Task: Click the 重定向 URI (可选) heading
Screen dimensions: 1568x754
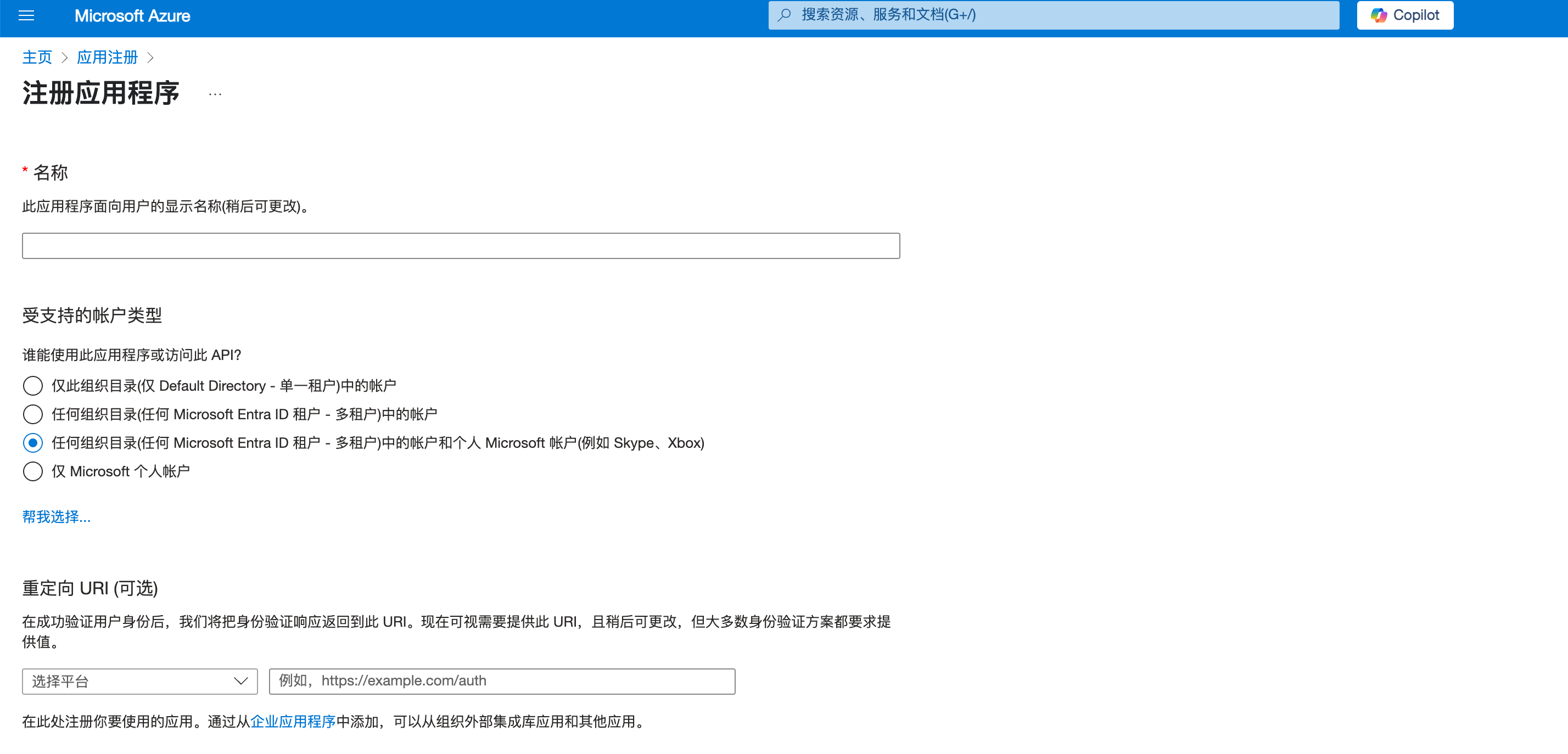Action: 90,588
